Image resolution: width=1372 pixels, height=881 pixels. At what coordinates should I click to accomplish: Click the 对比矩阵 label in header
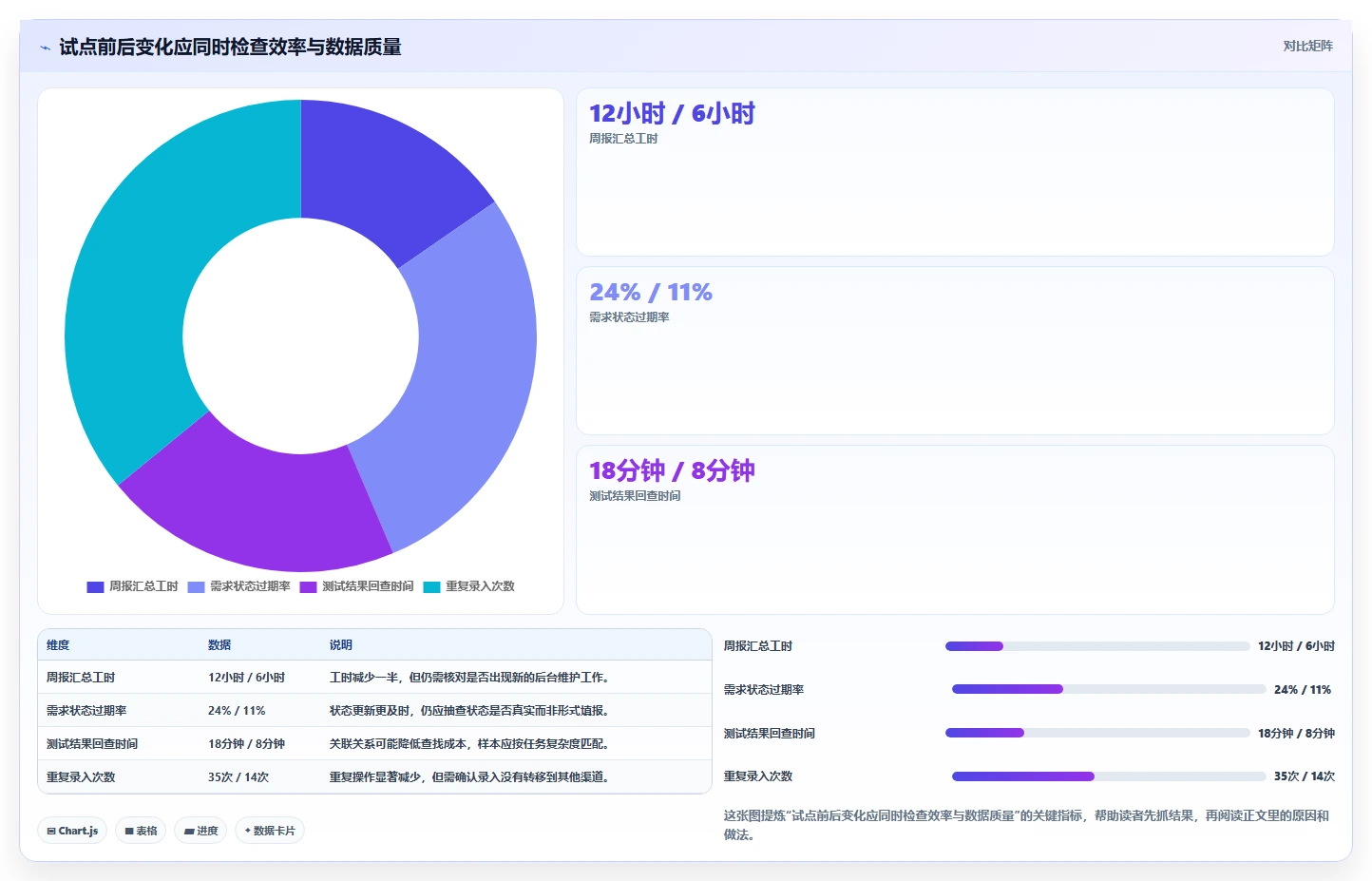[x=1307, y=46]
